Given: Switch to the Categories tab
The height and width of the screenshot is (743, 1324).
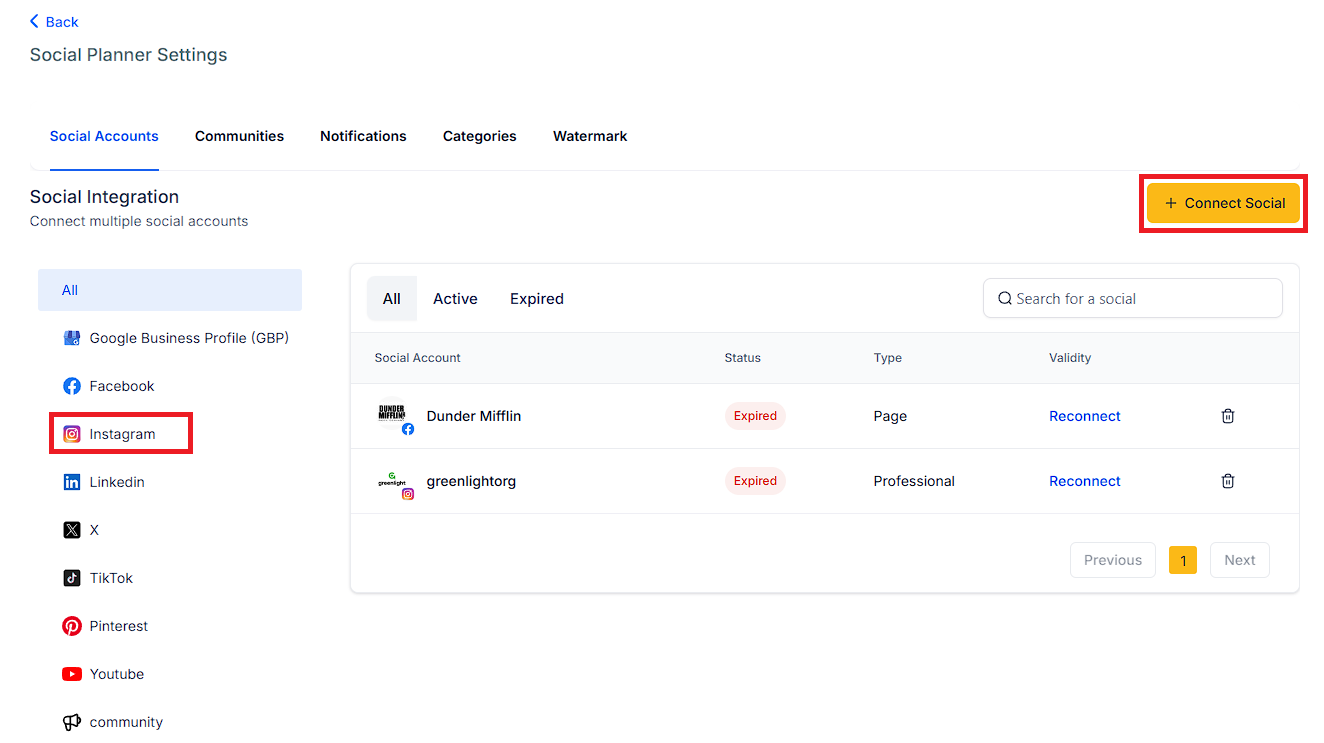Looking at the screenshot, I should pos(480,136).
